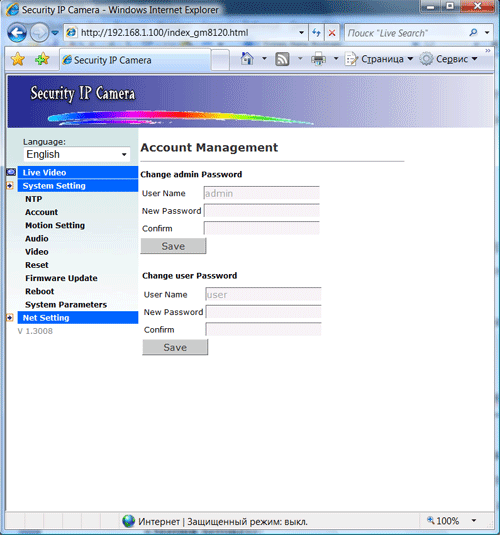Open the Print options dropdown arrow
This screenshot has width=500, height=535.
(336, 59)
